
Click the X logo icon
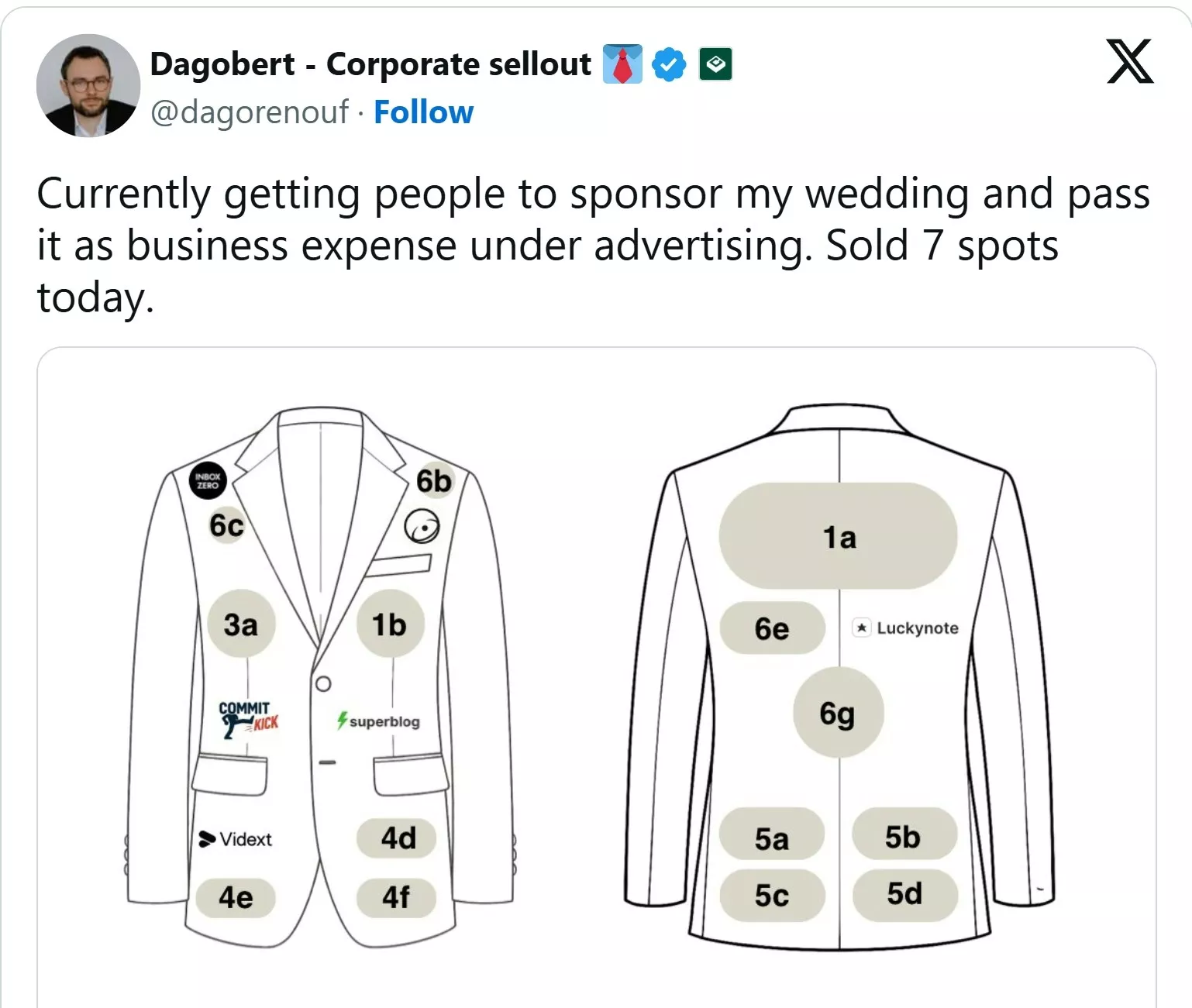coord(1130,62)
